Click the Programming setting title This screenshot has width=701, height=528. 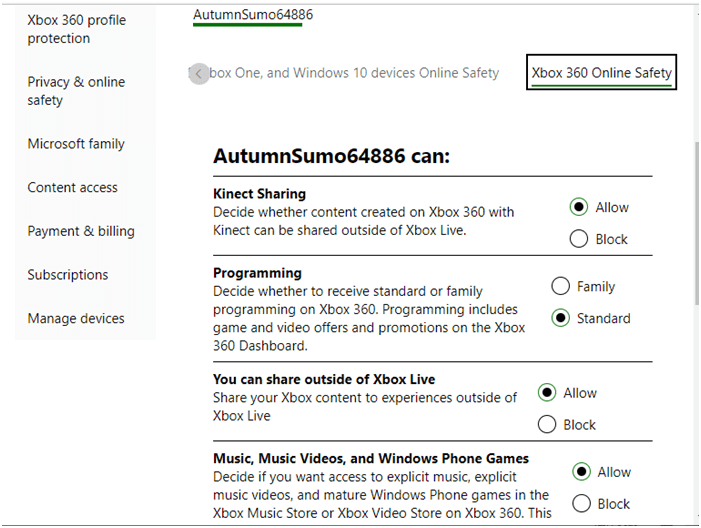tap(257, 273)
